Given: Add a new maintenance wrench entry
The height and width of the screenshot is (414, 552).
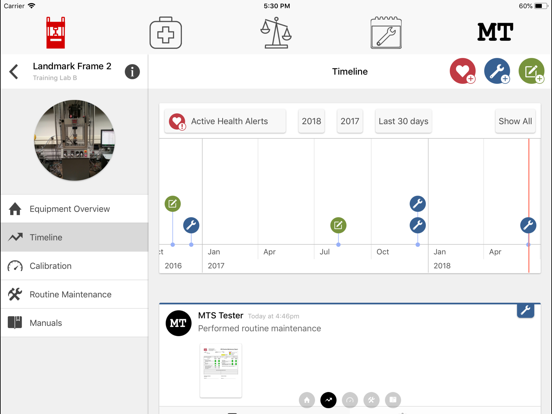Looking at the screenshot, I should (x=497, y=71).
